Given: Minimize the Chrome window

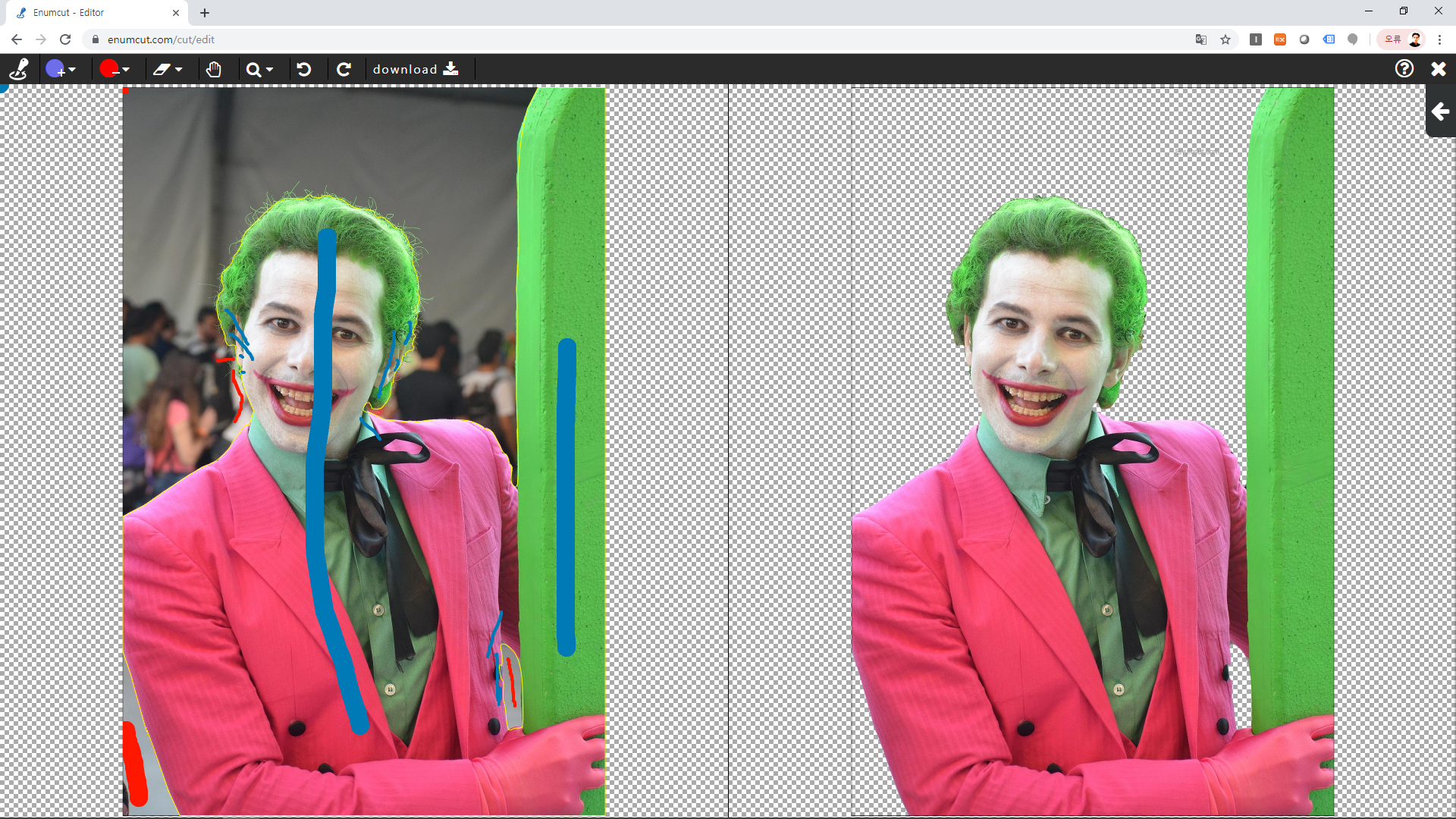Looking at the screenshot, I should point(1369,11).
